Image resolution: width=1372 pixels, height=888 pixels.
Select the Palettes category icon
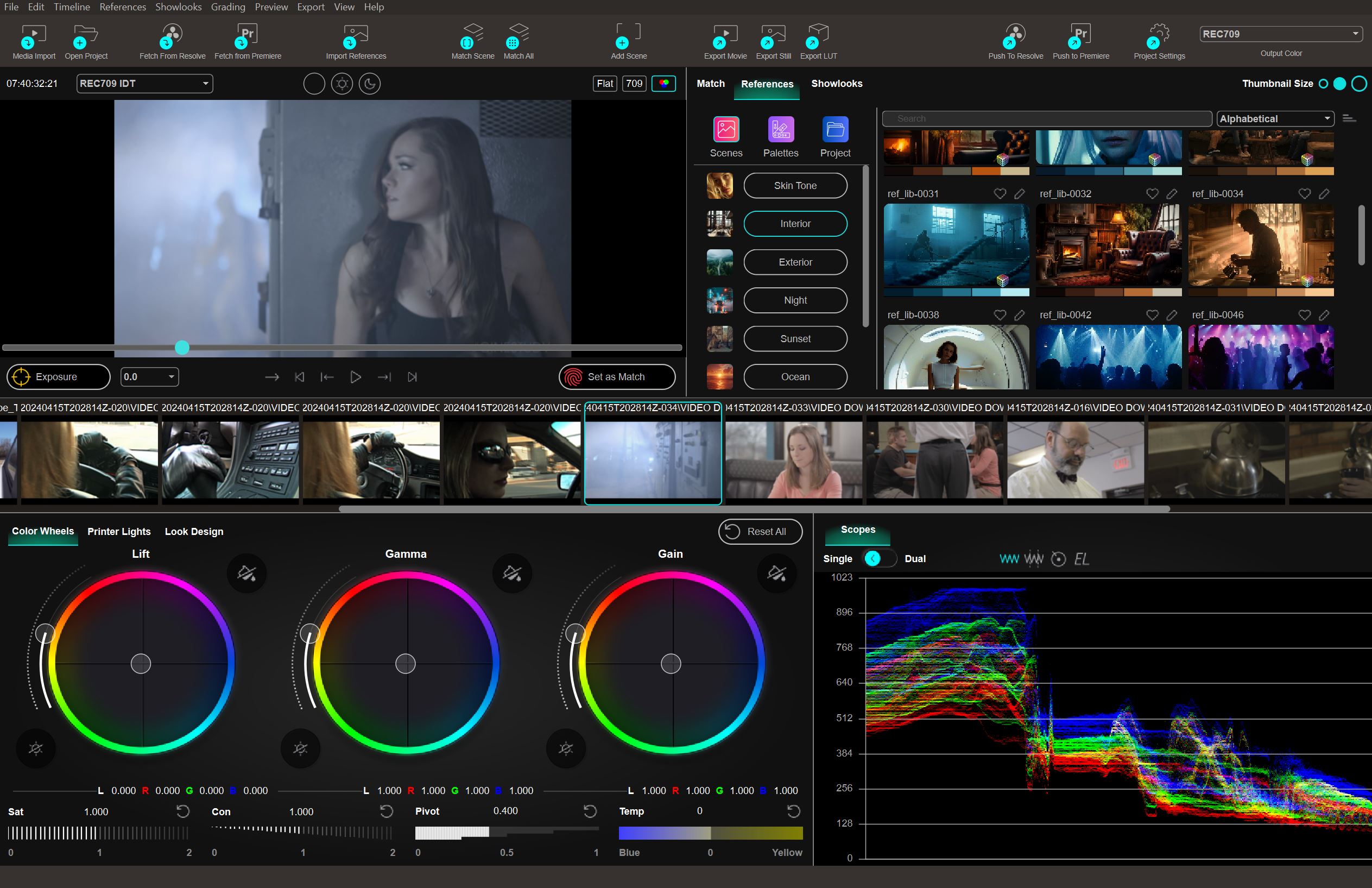(x=781, y=129)
